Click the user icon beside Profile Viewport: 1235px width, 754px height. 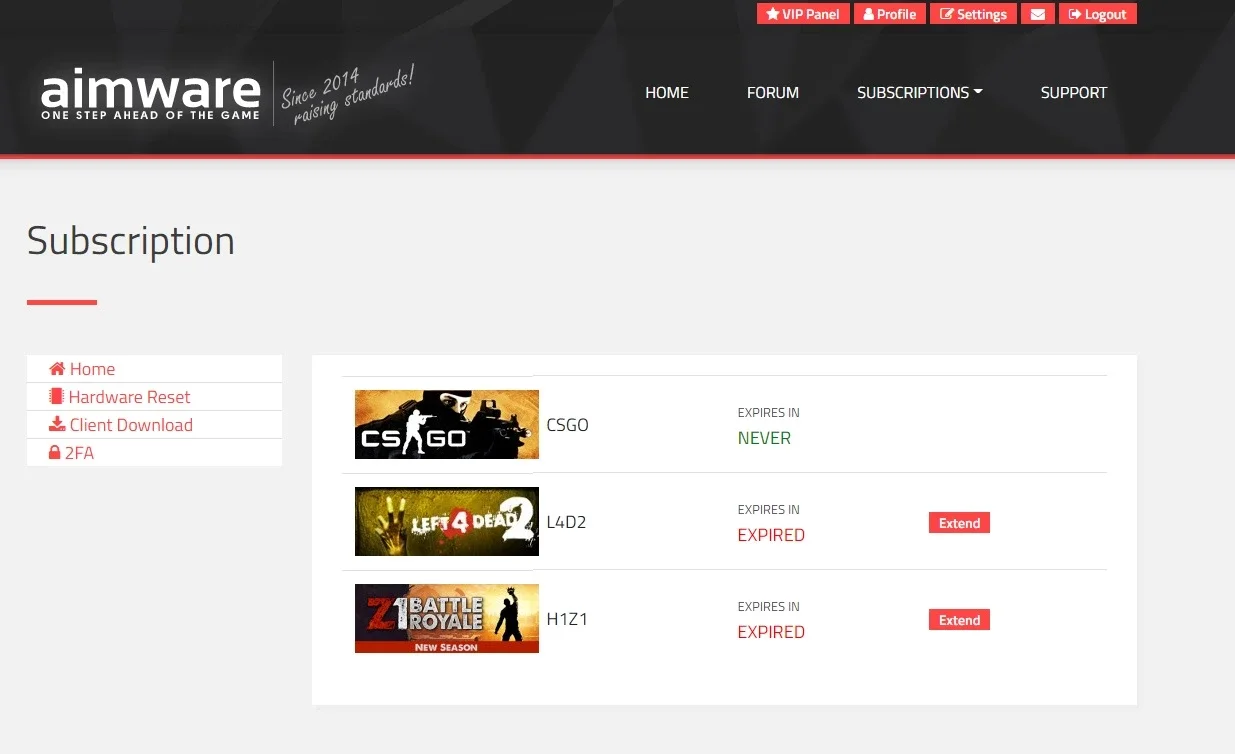tap(869, 14)
